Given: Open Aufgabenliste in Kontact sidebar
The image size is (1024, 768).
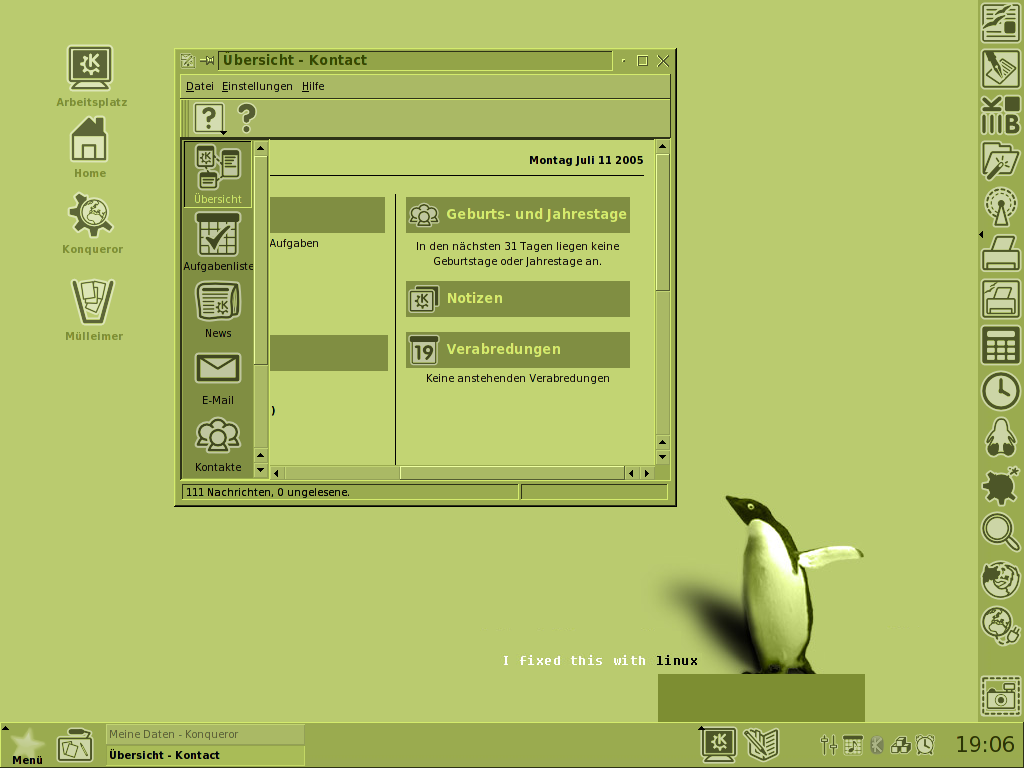Looking at the screenshot, I should (x=217, y=242).
